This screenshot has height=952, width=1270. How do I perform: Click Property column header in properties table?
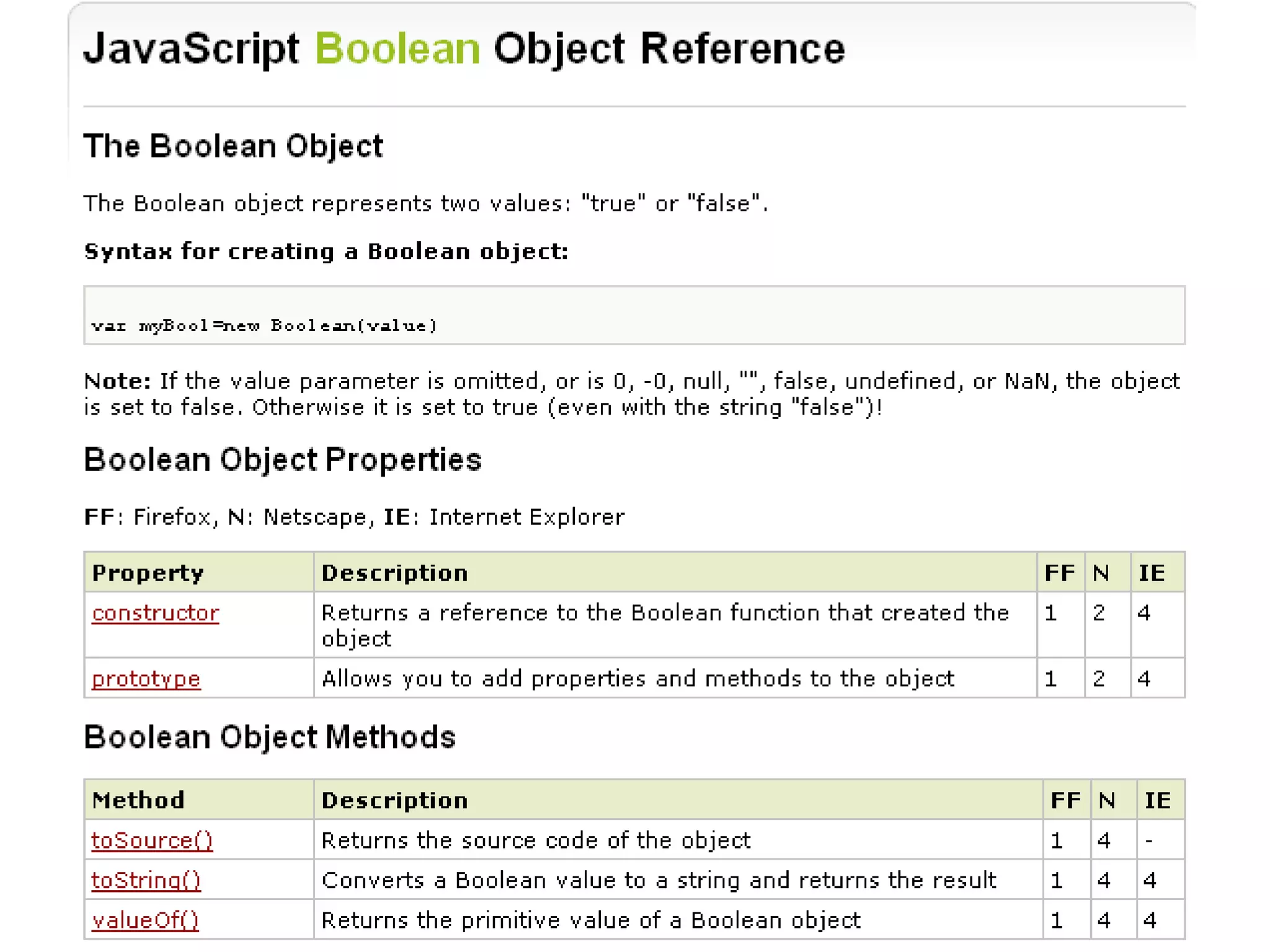coord(148,573)
